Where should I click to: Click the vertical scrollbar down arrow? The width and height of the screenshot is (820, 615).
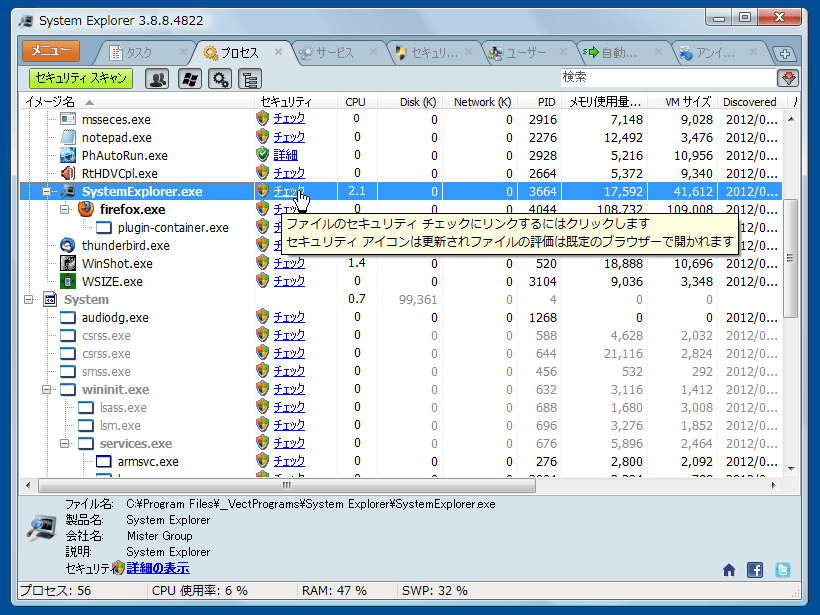791,469
